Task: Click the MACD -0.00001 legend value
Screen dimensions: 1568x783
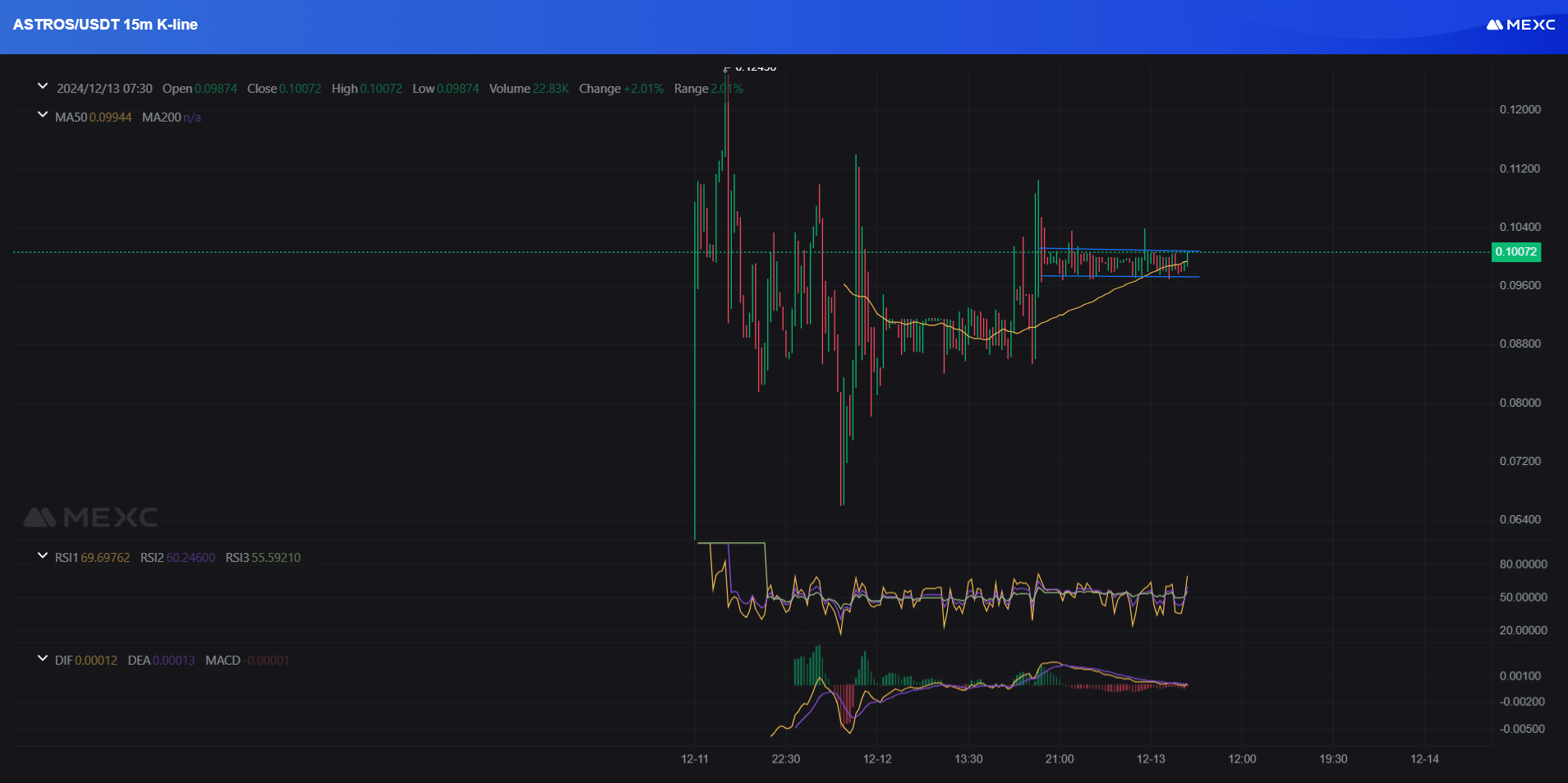Action: pos(247,661)
